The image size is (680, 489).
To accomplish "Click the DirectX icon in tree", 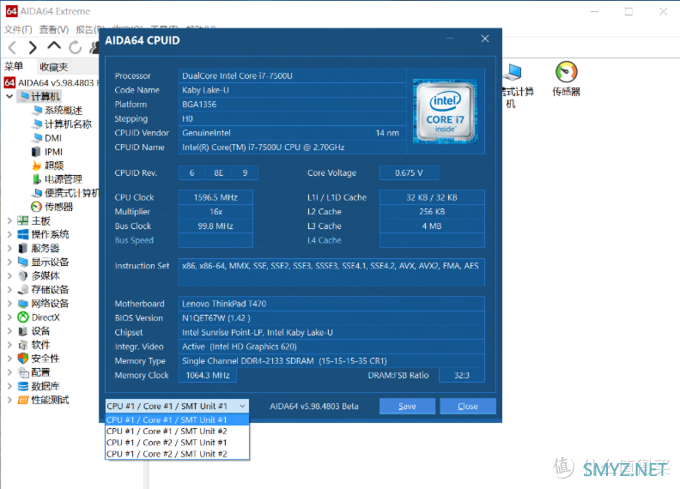I will pyautogui.click(x=23, y=317).
